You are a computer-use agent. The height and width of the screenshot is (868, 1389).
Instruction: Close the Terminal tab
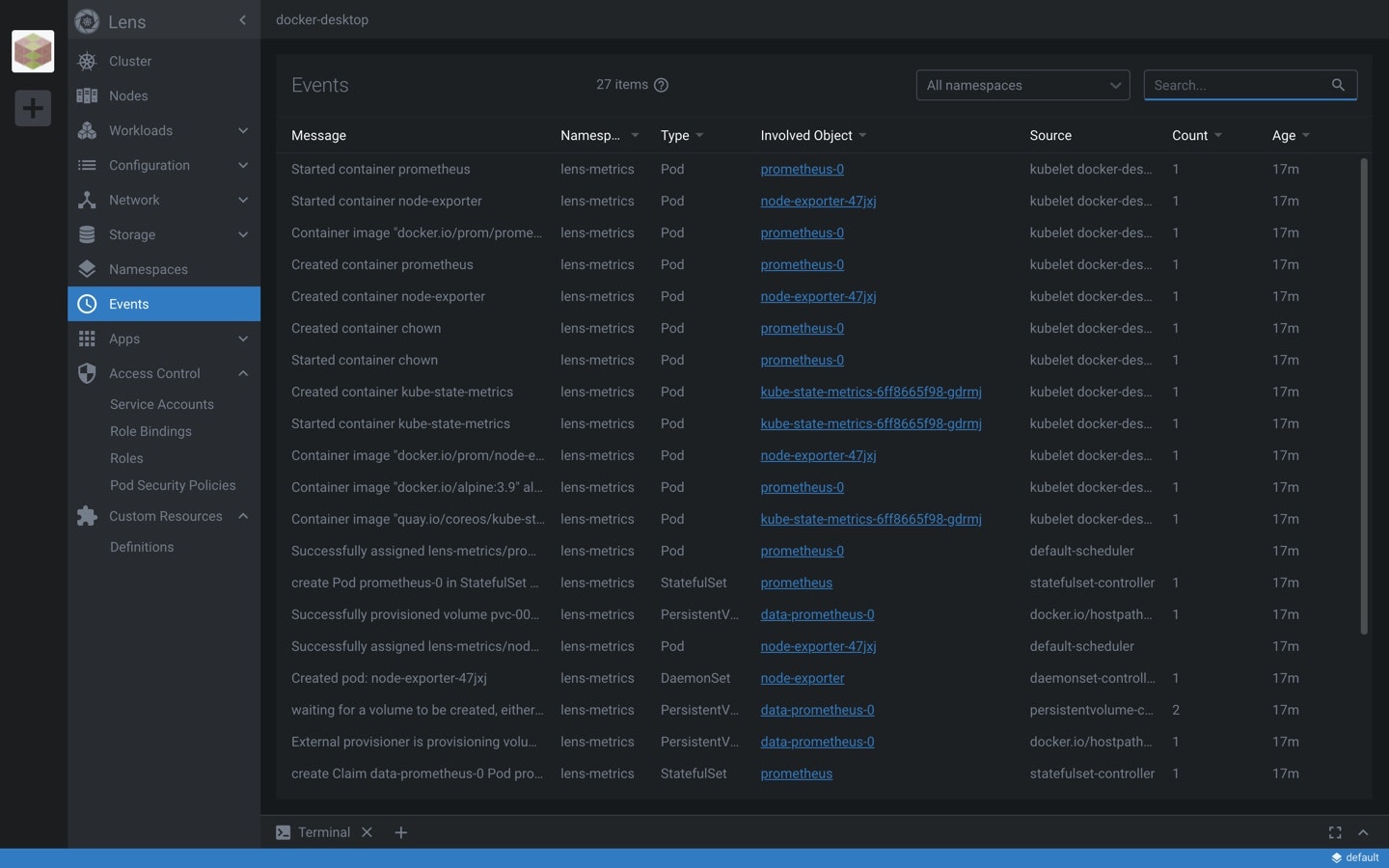pos(367,832)
